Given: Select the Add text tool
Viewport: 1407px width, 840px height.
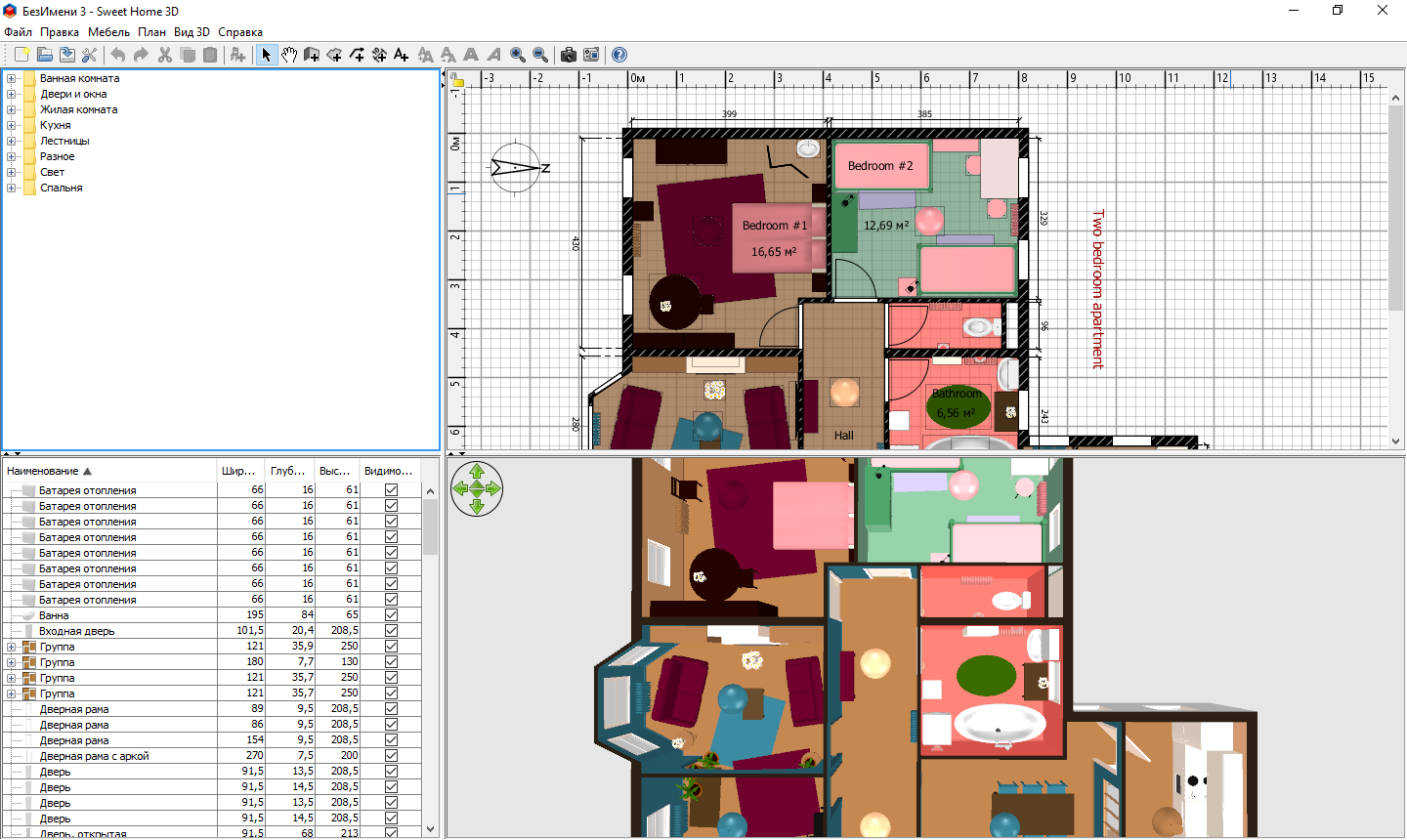Looking at the screenshot, I should [401, 55].
